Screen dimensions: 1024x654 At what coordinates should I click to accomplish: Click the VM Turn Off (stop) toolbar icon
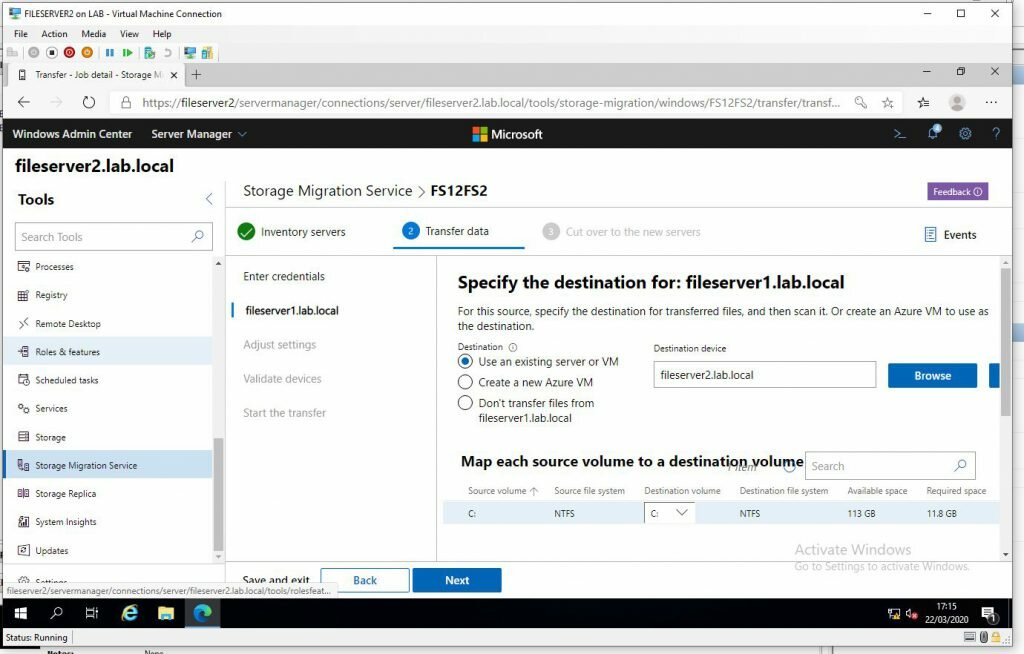pos(52,53)
